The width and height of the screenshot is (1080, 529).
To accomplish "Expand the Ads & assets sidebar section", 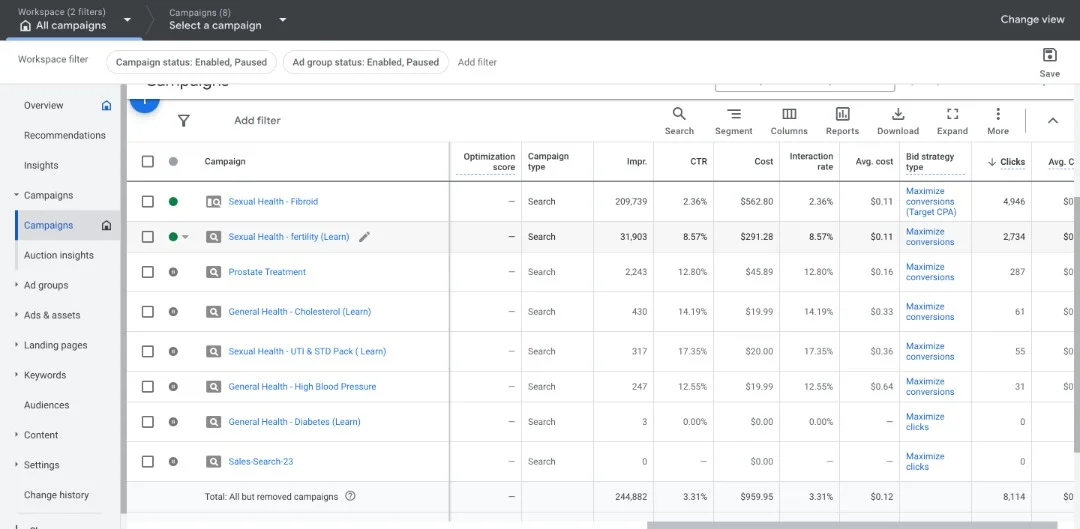I will [x=17, y=315].
